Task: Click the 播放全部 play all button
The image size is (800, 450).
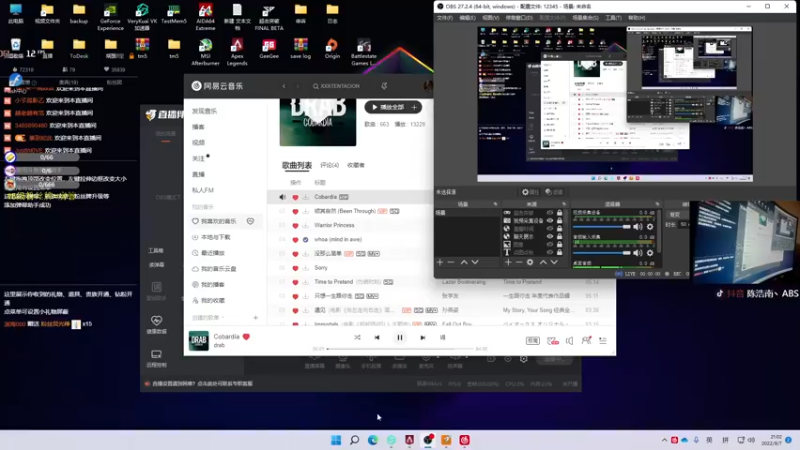Action: [388, 107]
